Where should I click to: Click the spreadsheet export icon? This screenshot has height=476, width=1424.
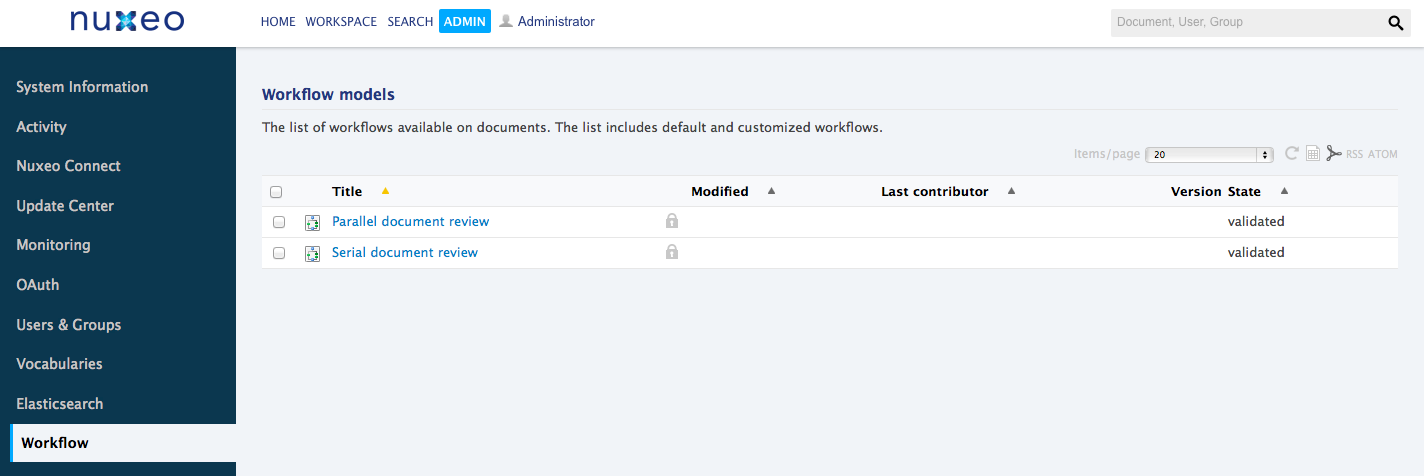[1313, 154]
